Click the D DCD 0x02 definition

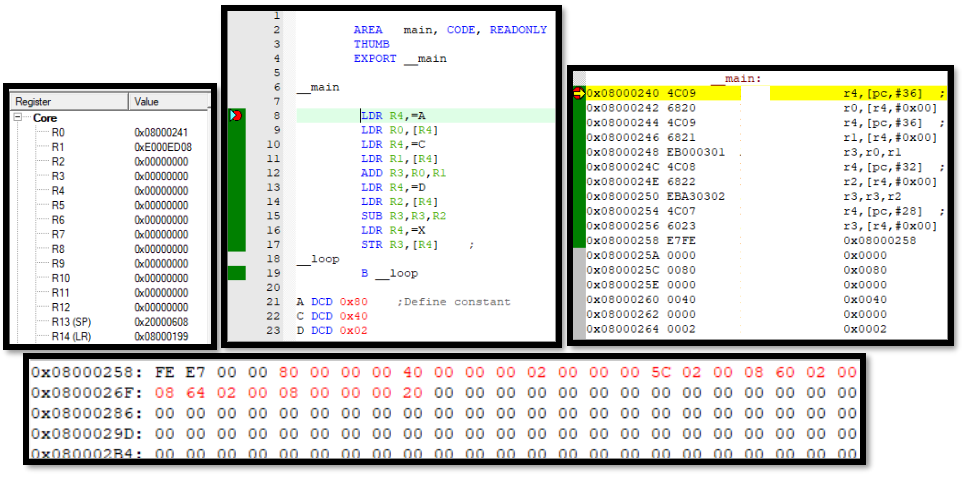point(332,331)
